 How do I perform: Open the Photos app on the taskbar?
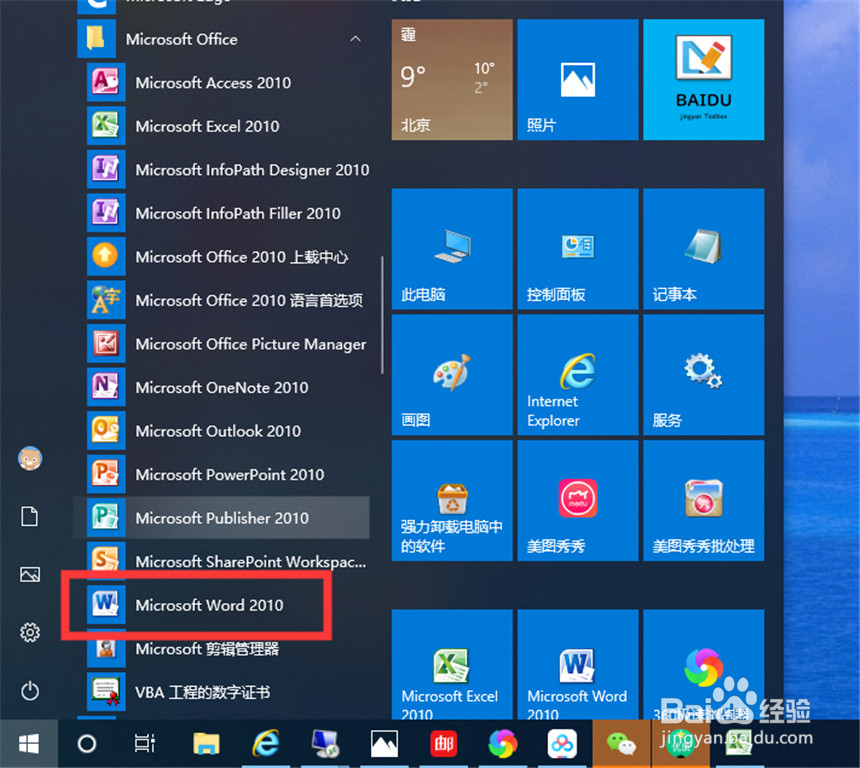[x=384, y=744]
